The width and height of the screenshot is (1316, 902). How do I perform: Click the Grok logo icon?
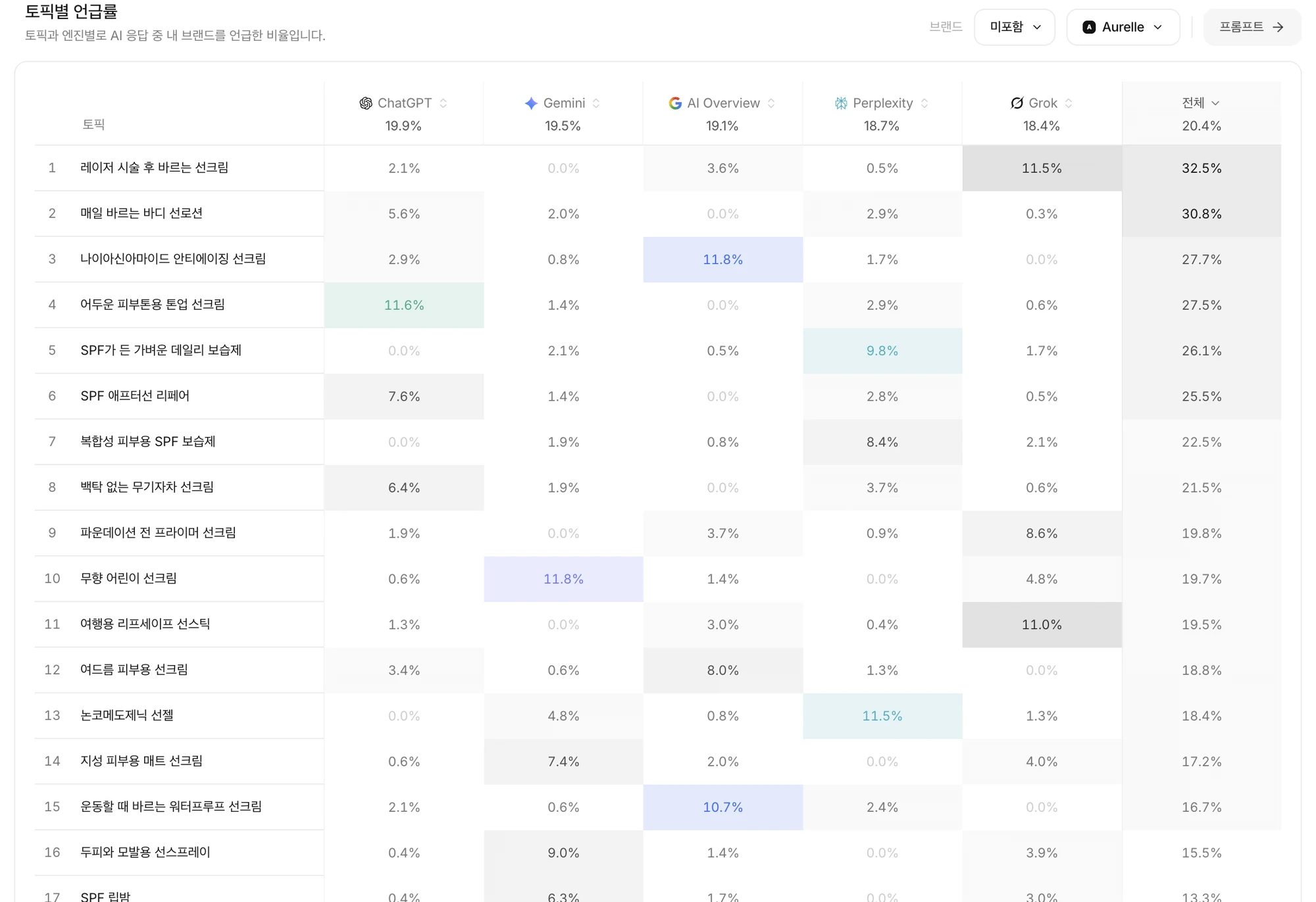tap(1017, 103)
